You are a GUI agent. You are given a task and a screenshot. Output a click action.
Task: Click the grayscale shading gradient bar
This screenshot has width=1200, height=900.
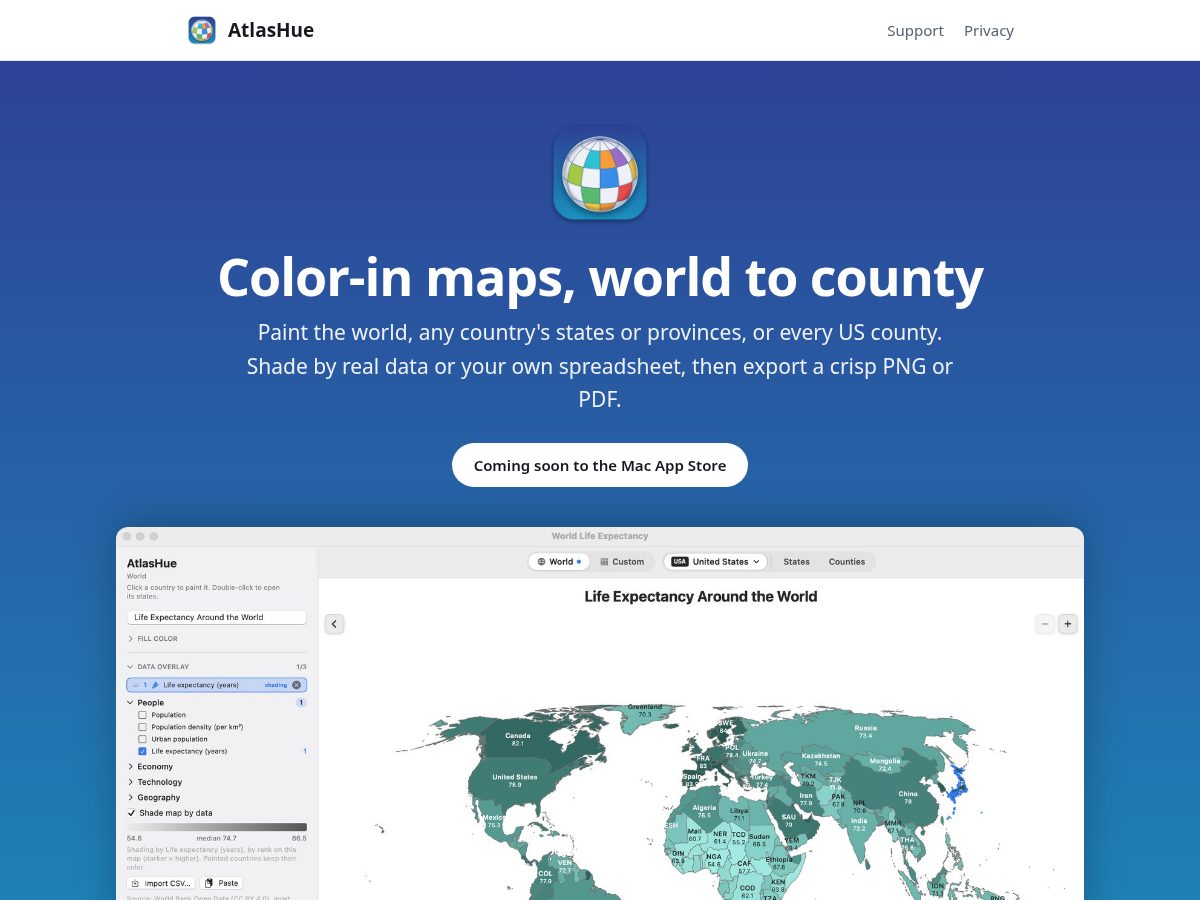(x=217, y=827)
